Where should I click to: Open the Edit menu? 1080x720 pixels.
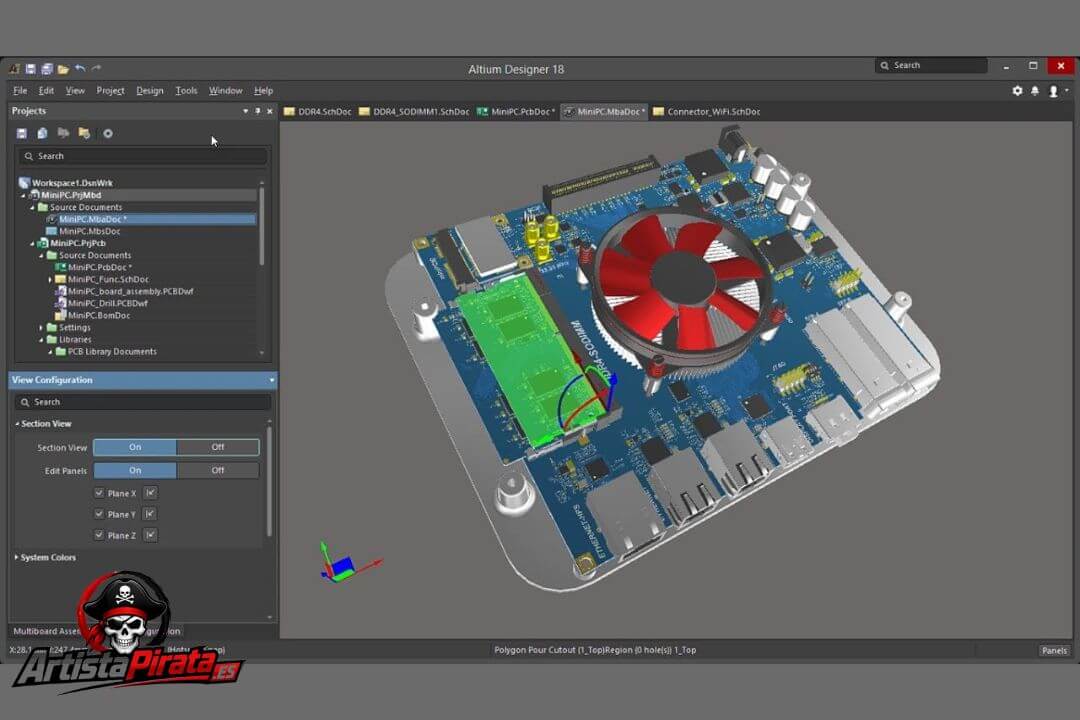46,91
